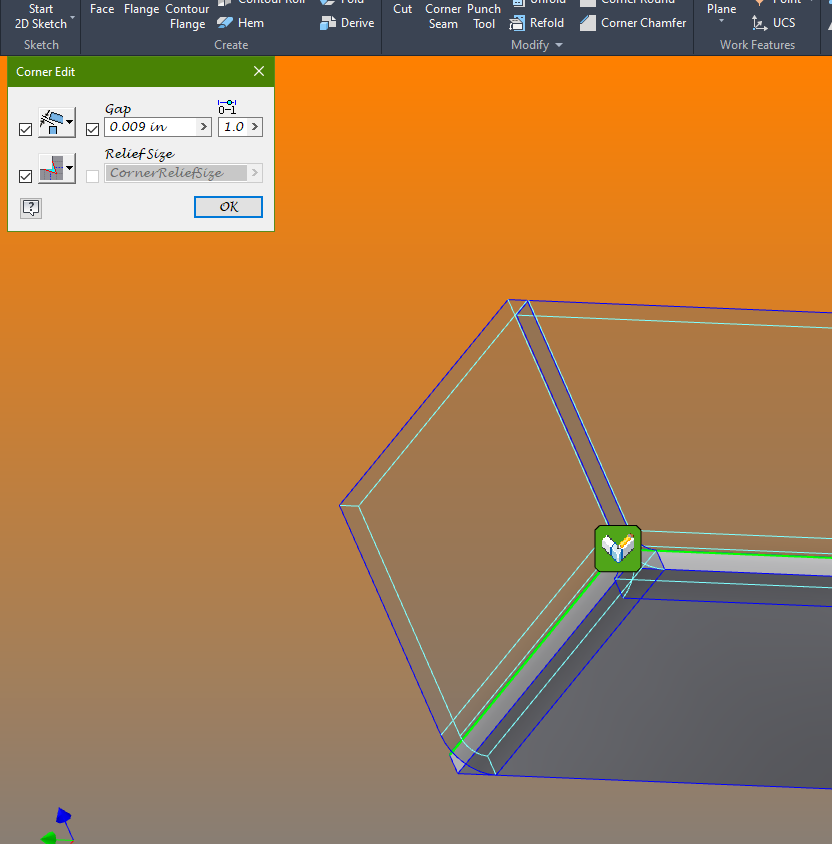Select the Refold tool
This screenshot has height=844, width=832.
pos(537,22)
